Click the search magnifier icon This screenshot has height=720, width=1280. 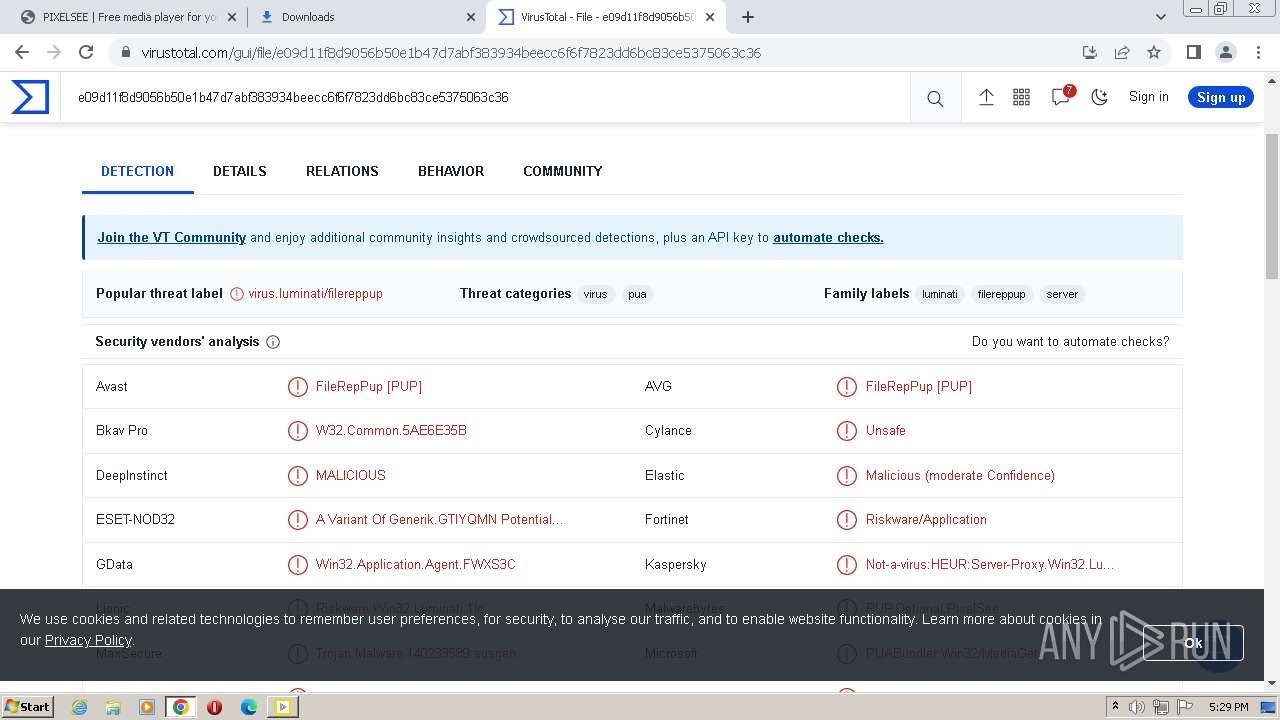tap(935, 98)
